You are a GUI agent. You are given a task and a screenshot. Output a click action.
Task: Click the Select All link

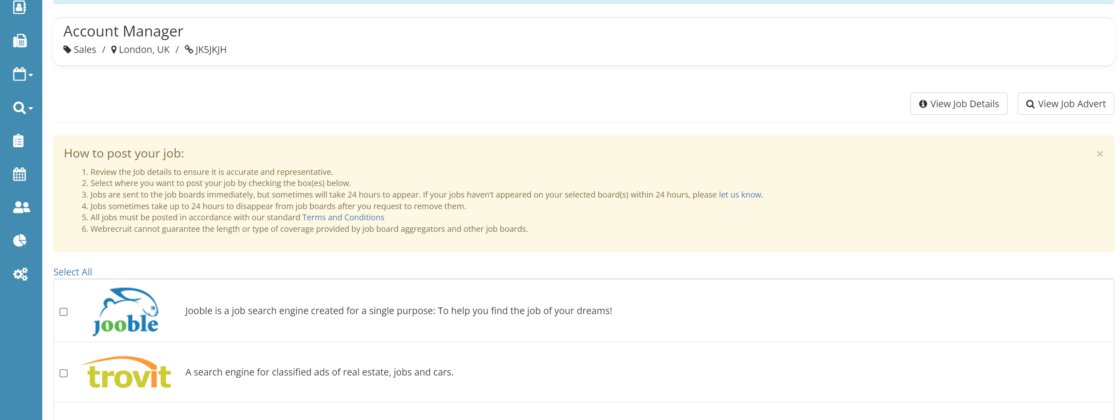coord(73,272)
